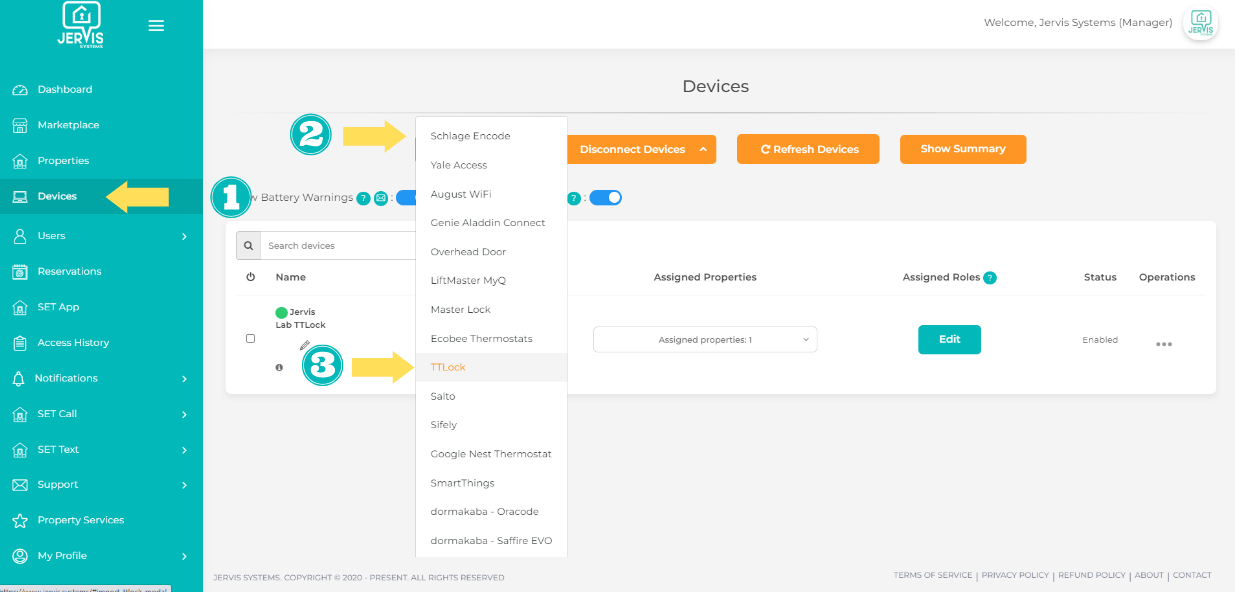Viewport: 1235px width, 592px height.
Task: Click the Devices laptop icon
Action: [x=20, y=196]
